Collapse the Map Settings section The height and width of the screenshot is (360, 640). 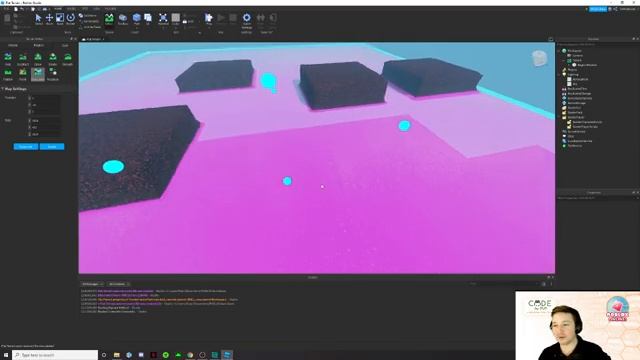3,89
